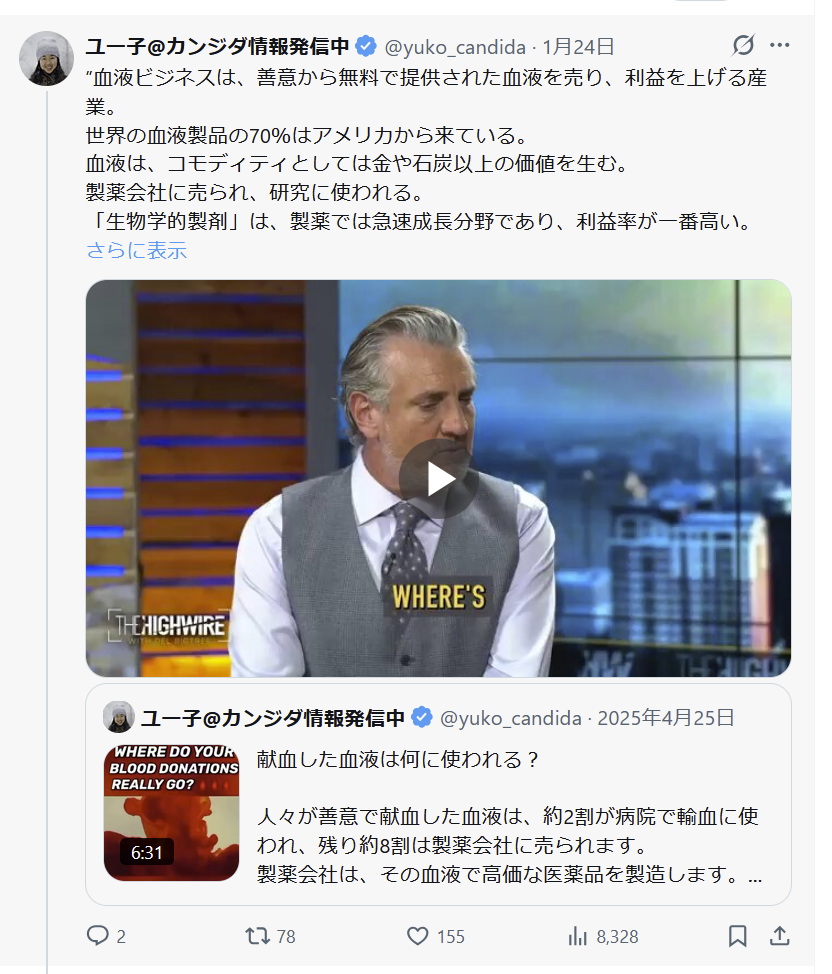View analytics via the 8,328 views icon
Viewport: 832px width, 974px height.
603,935
